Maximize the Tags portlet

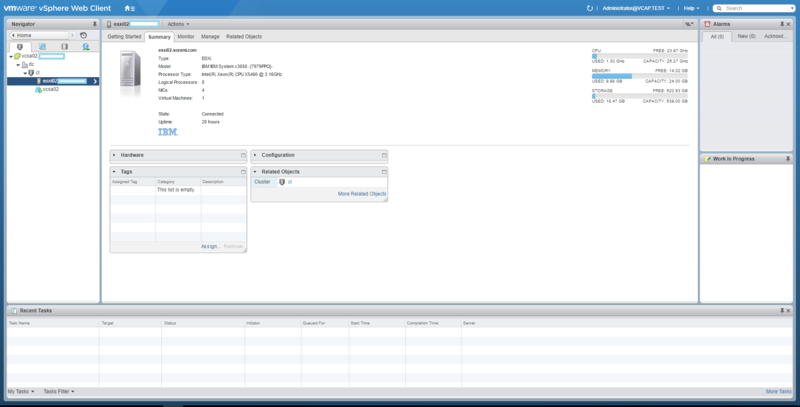[243, 172]
